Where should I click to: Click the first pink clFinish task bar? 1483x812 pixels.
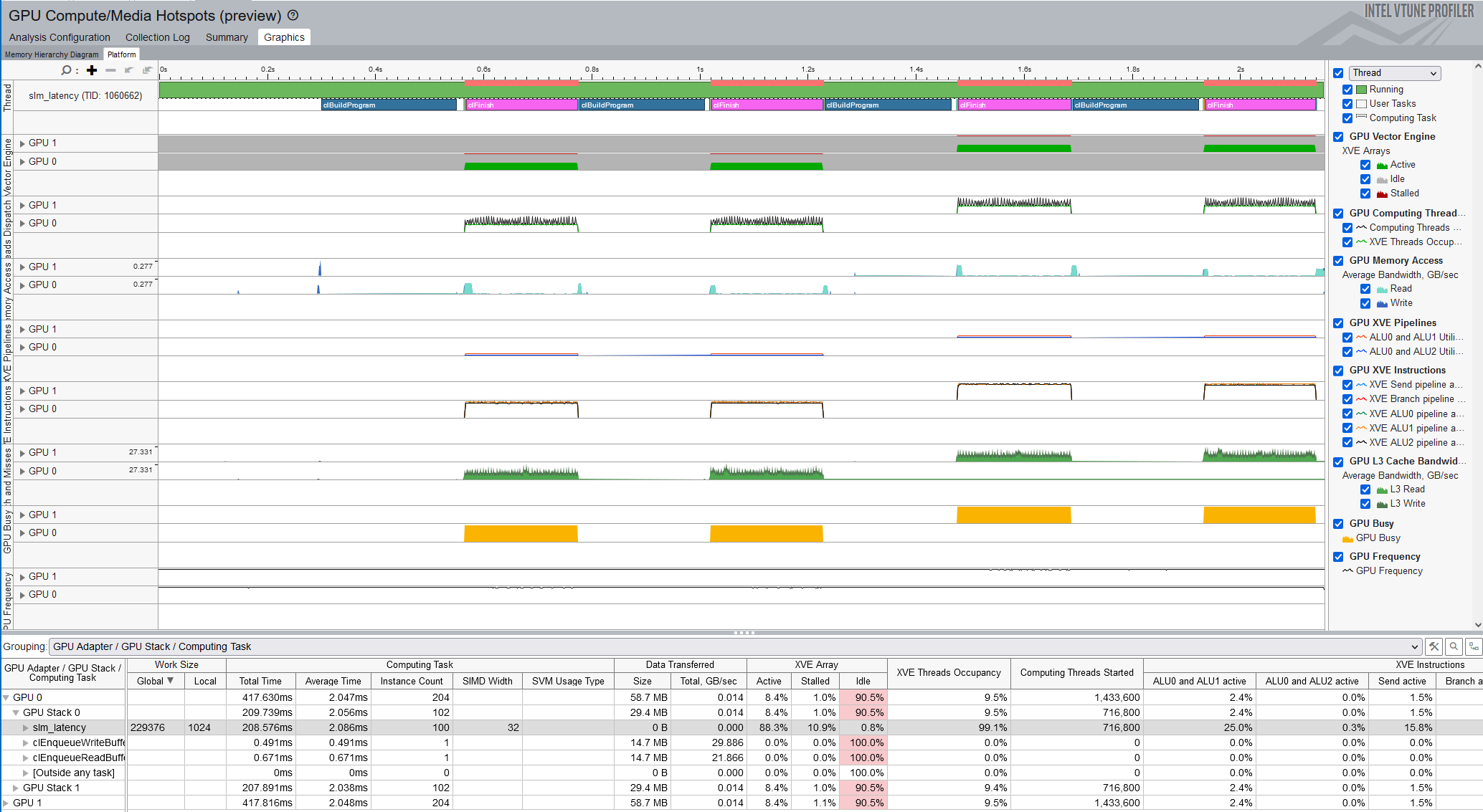521,105
